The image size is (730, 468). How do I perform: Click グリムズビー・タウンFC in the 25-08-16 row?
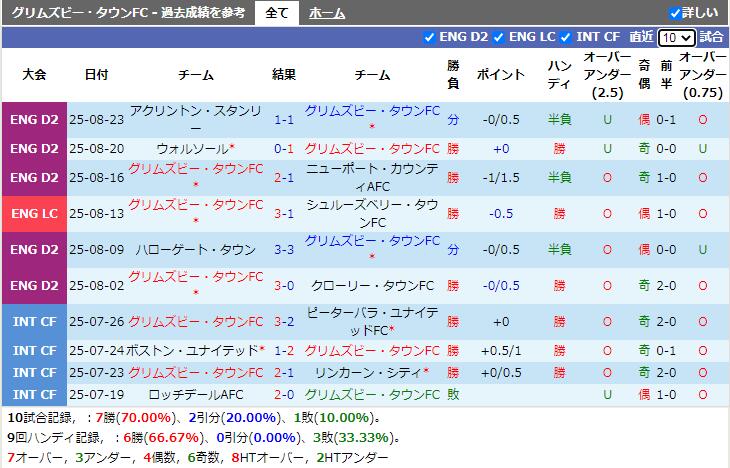(196, 170)
